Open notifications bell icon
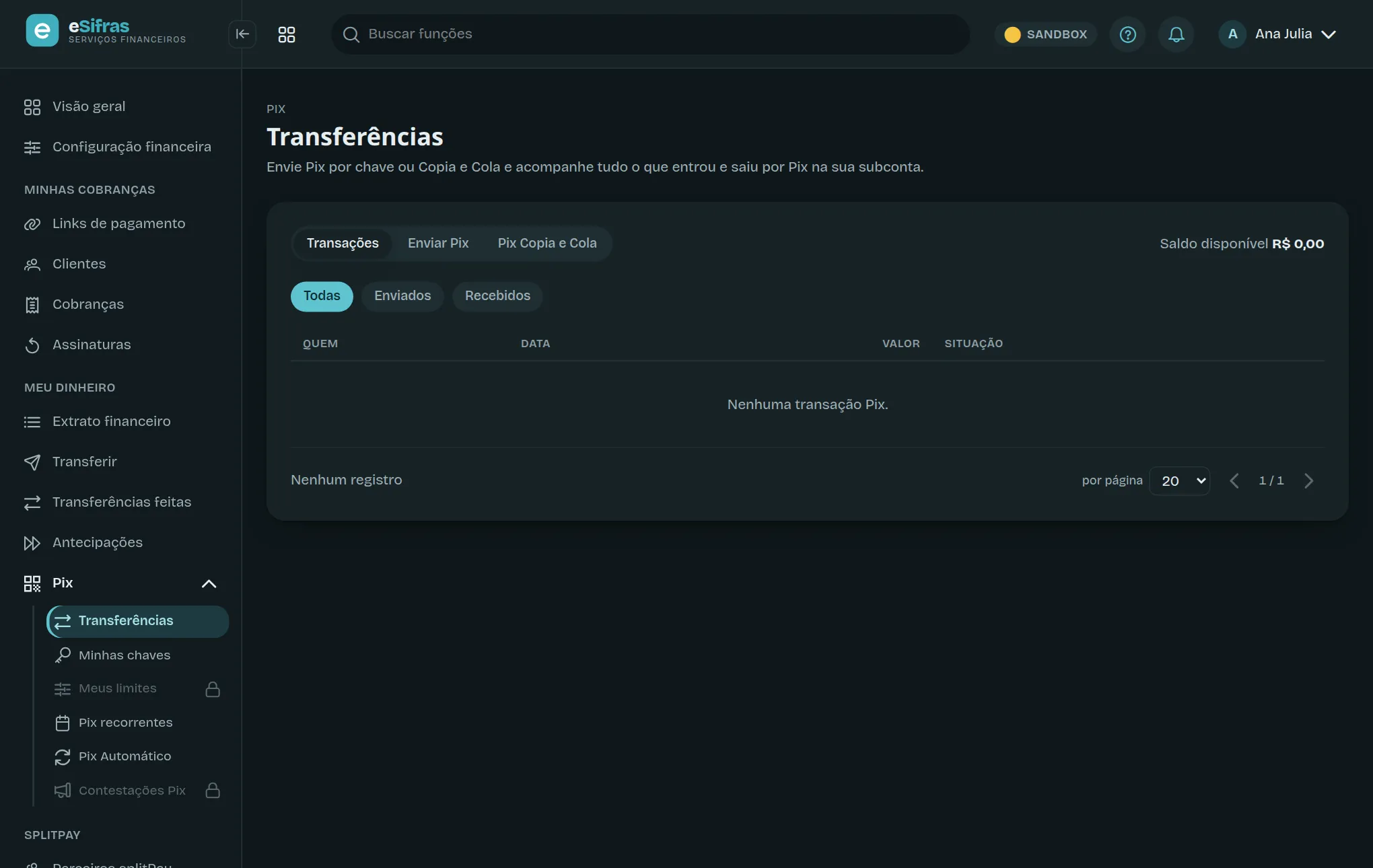1373x868 pixels. (1176, 34)
